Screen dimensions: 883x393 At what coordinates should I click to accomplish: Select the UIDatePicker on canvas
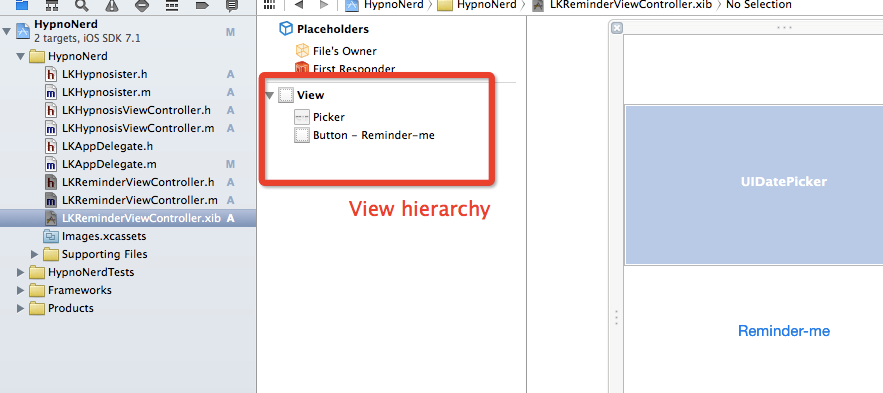754,185
